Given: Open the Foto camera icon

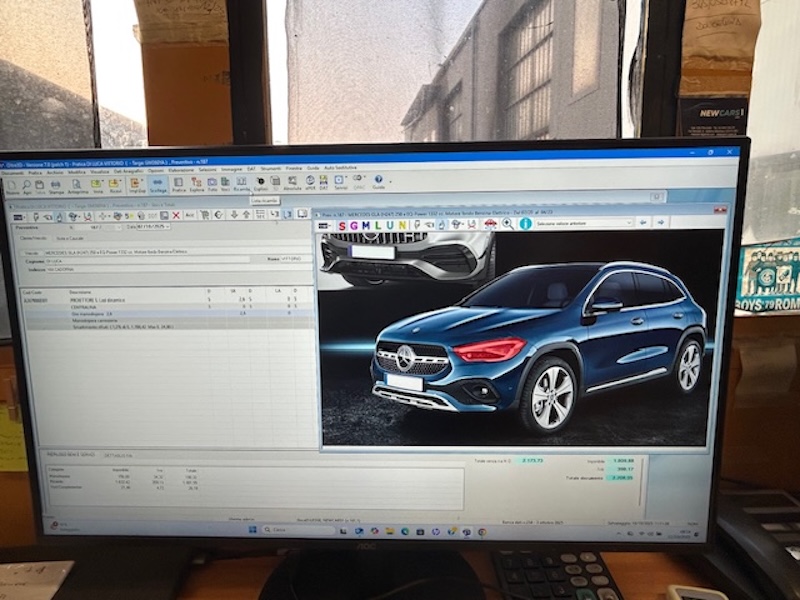Looking at the screenshot, I should (x=212, y=184).
